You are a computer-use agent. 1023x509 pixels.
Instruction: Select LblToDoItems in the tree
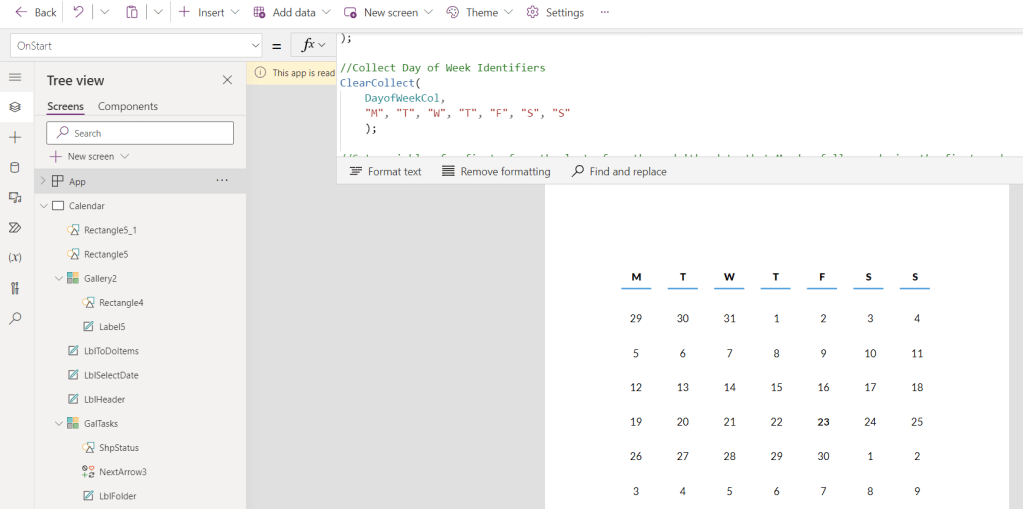pos(111,350)
